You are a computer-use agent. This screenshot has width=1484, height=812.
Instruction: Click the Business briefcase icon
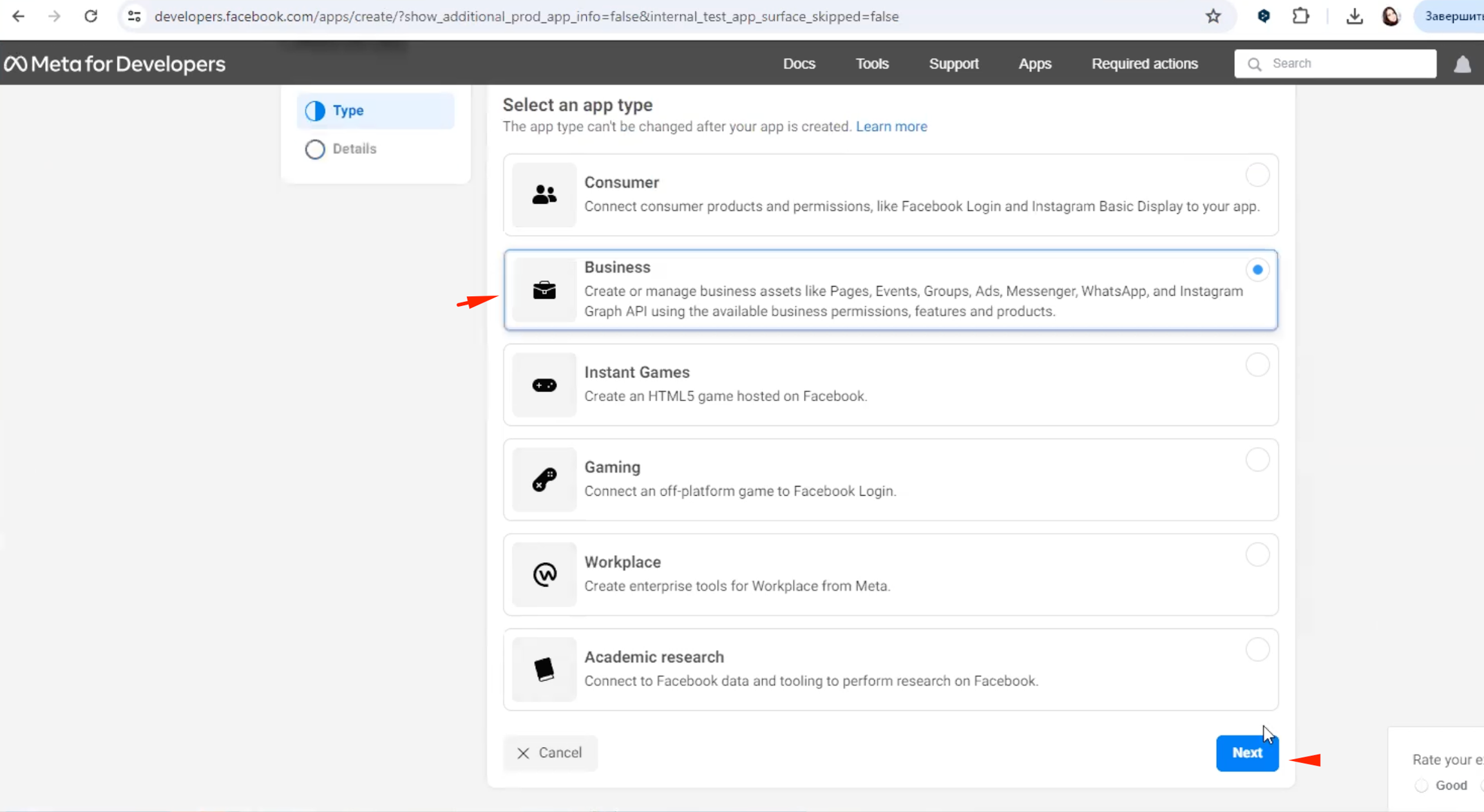pyautogui.click(x=544, y=290)
